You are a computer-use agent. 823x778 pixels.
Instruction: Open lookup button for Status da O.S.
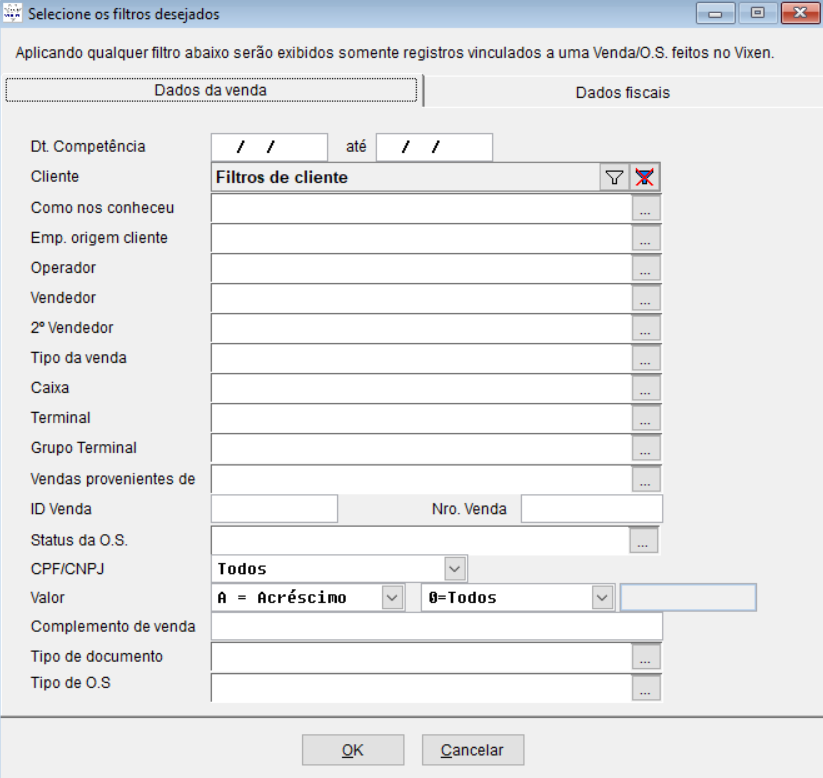[x=643, y=540]
